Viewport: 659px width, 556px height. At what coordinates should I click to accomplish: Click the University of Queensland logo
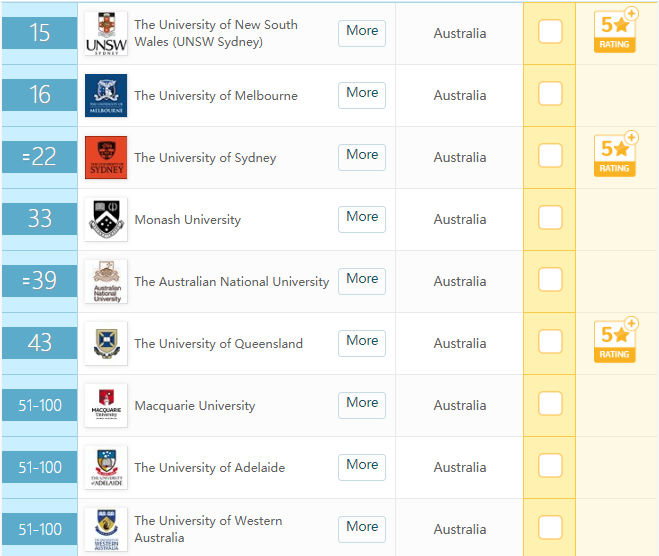coord(105,343)
